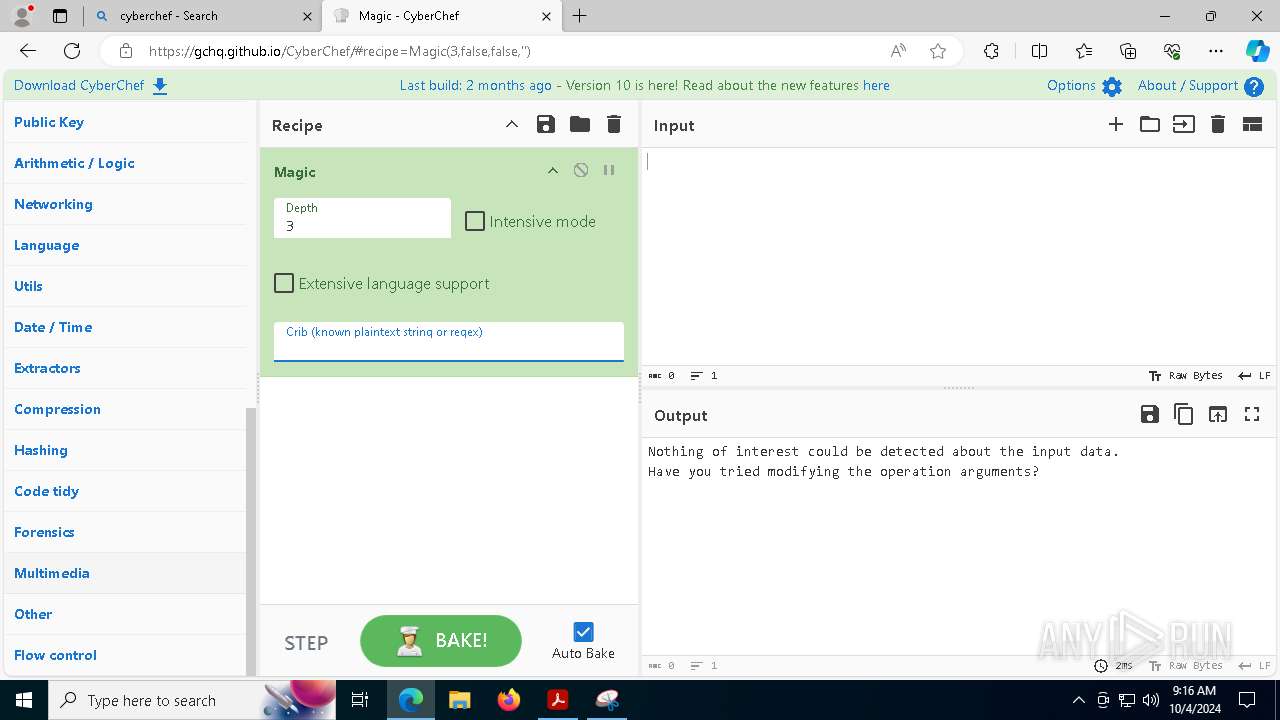Viewport: 1280px width, 720px height.
Task: Expand Utils operations category
Action: 125,286
